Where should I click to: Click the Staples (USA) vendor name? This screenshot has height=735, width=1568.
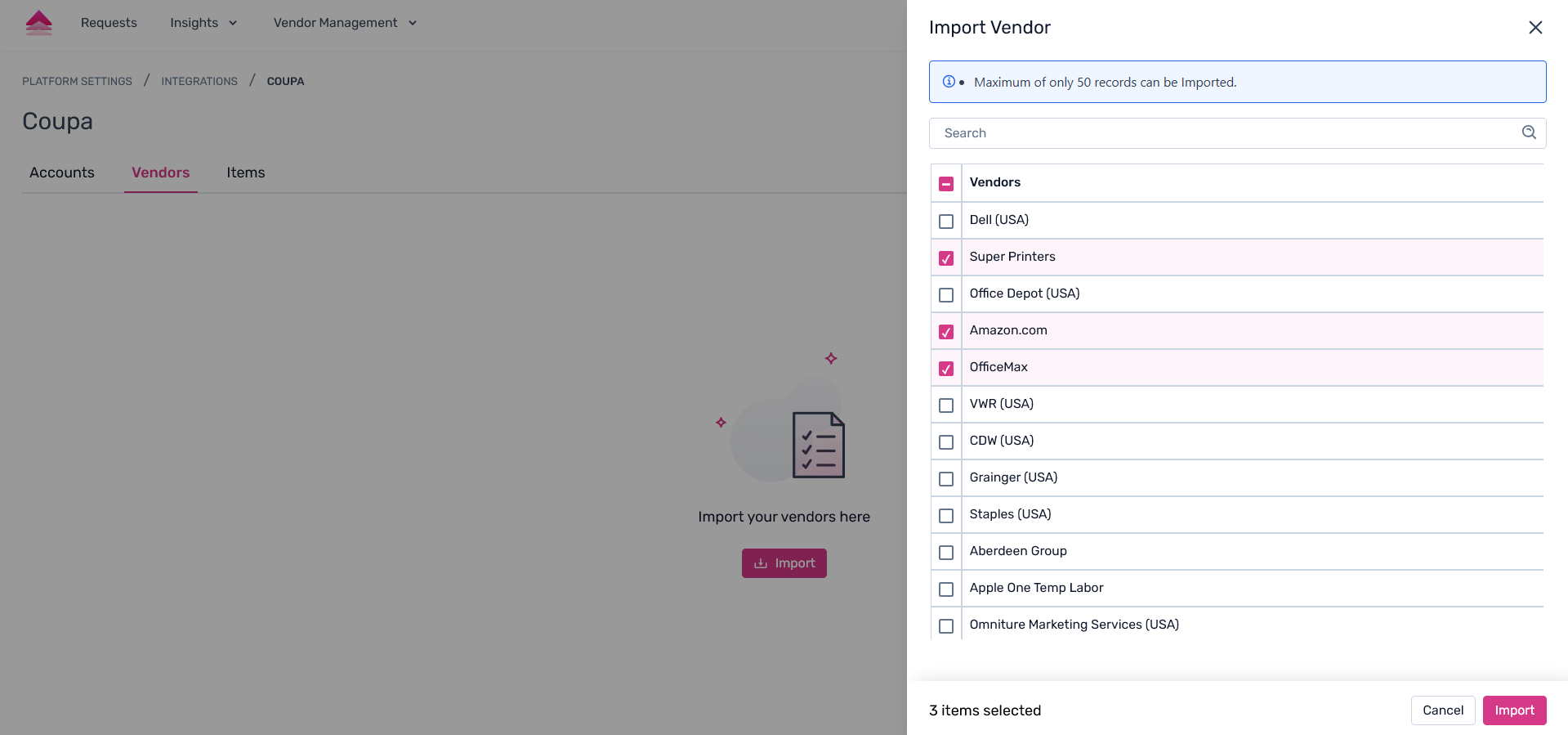(x=1011, y=514)
